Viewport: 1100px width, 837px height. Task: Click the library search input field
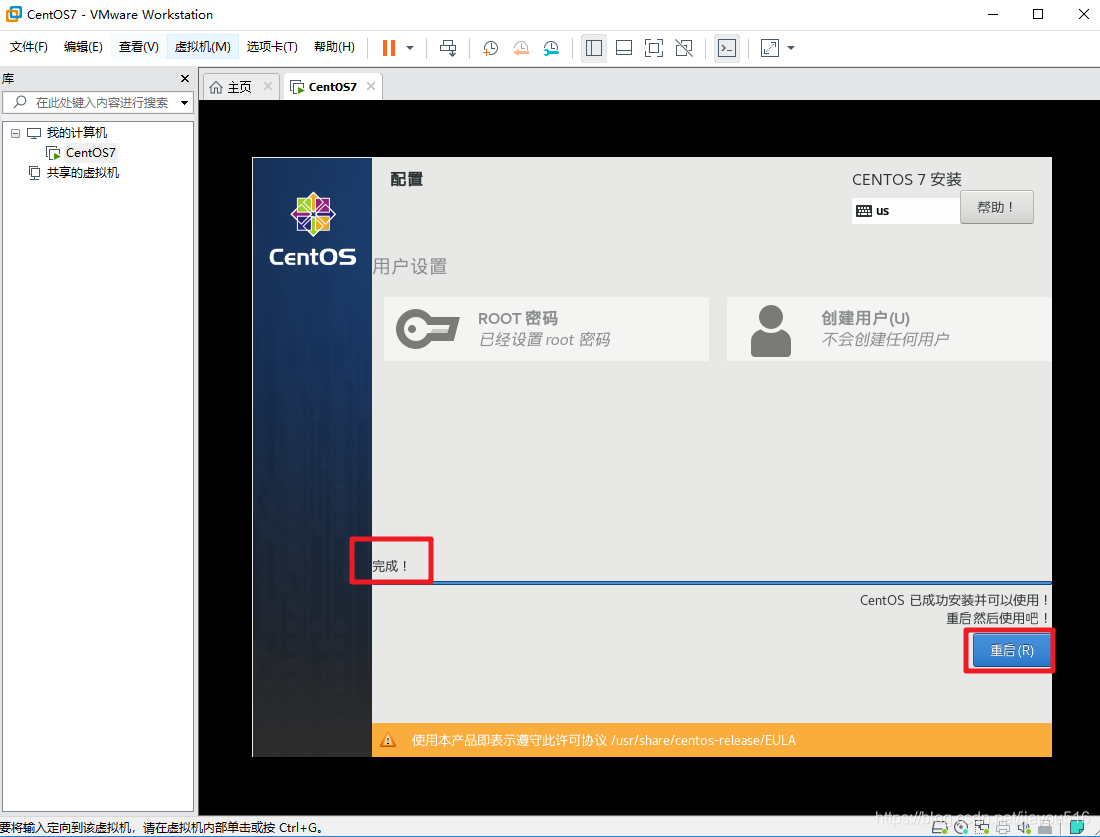[x=98, y=102]
